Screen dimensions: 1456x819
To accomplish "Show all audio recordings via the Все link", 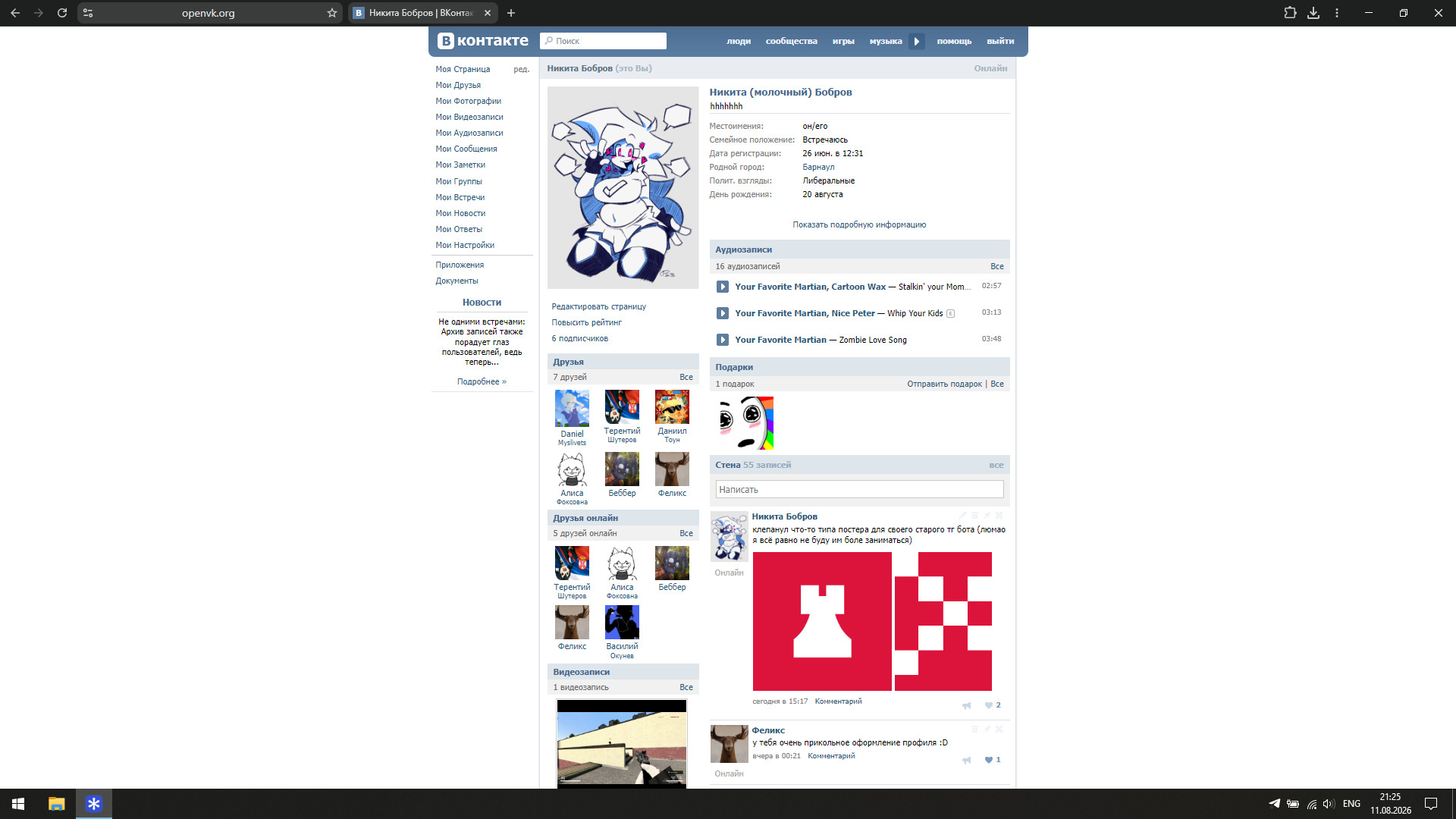I will click(x=997, y=266).
